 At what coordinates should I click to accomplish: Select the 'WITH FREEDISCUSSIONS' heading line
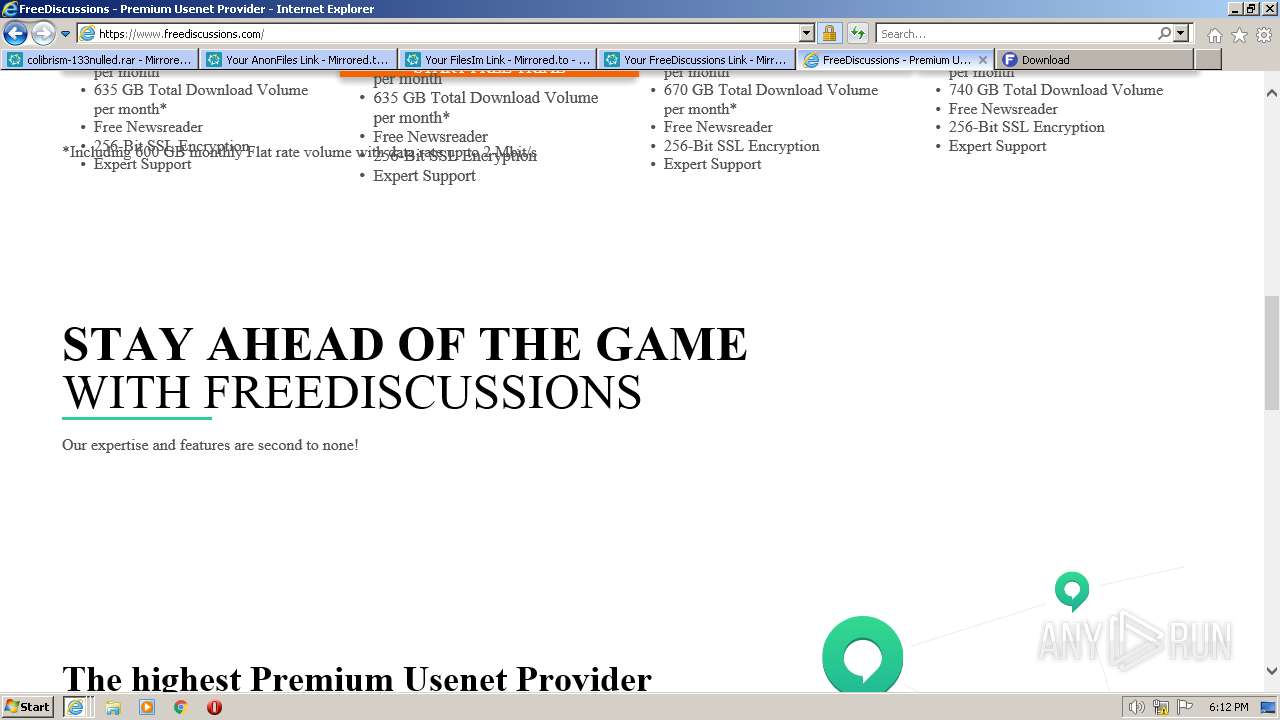(x=352, y=392)
